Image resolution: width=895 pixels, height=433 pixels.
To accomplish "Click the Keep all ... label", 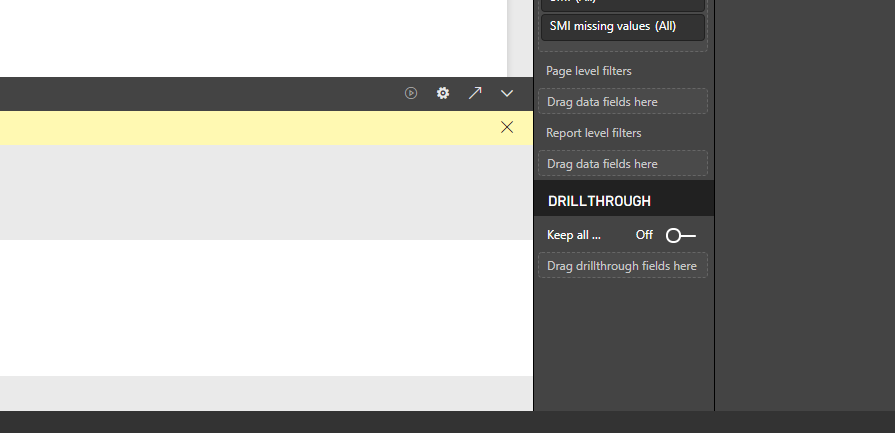I will [x=574, y=235].
